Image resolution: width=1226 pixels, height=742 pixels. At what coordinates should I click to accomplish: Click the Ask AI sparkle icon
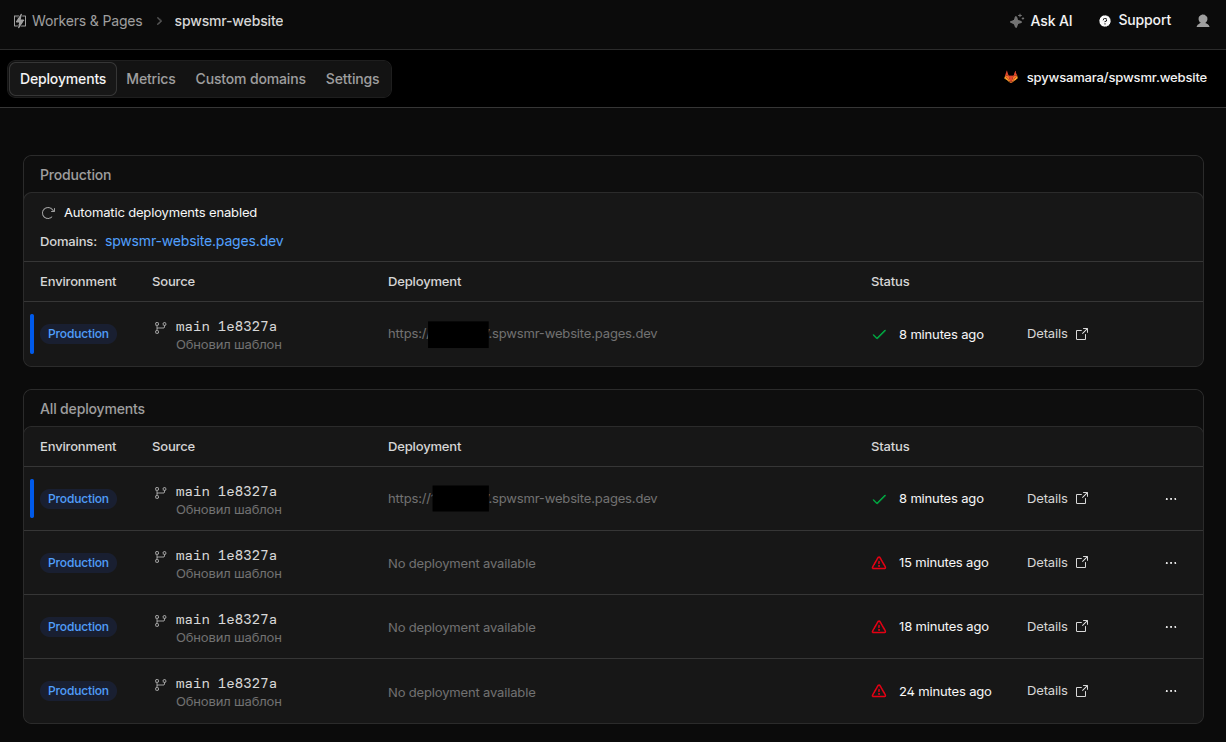click(x=1016, y=21)
